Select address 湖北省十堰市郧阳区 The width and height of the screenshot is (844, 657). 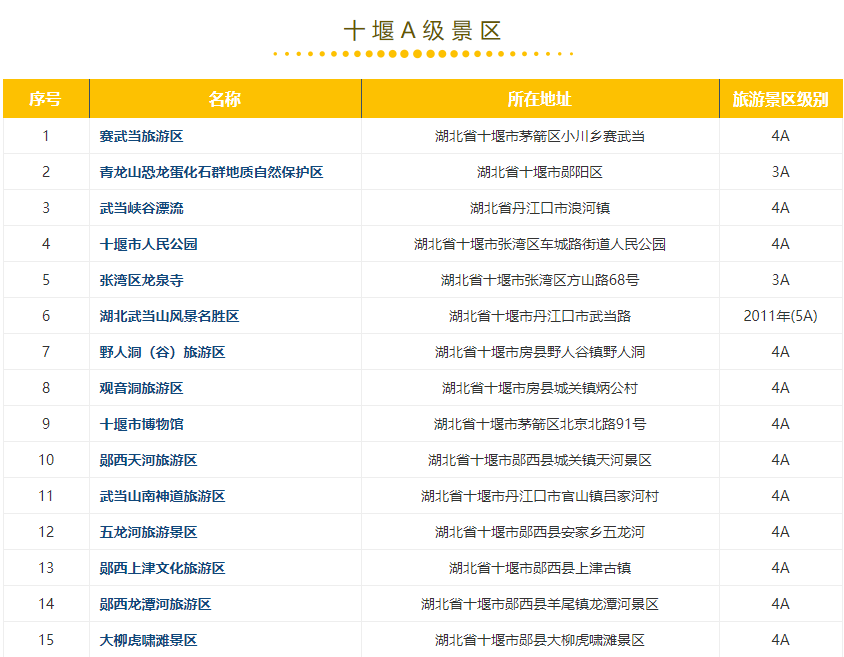[x=540, y=172]
